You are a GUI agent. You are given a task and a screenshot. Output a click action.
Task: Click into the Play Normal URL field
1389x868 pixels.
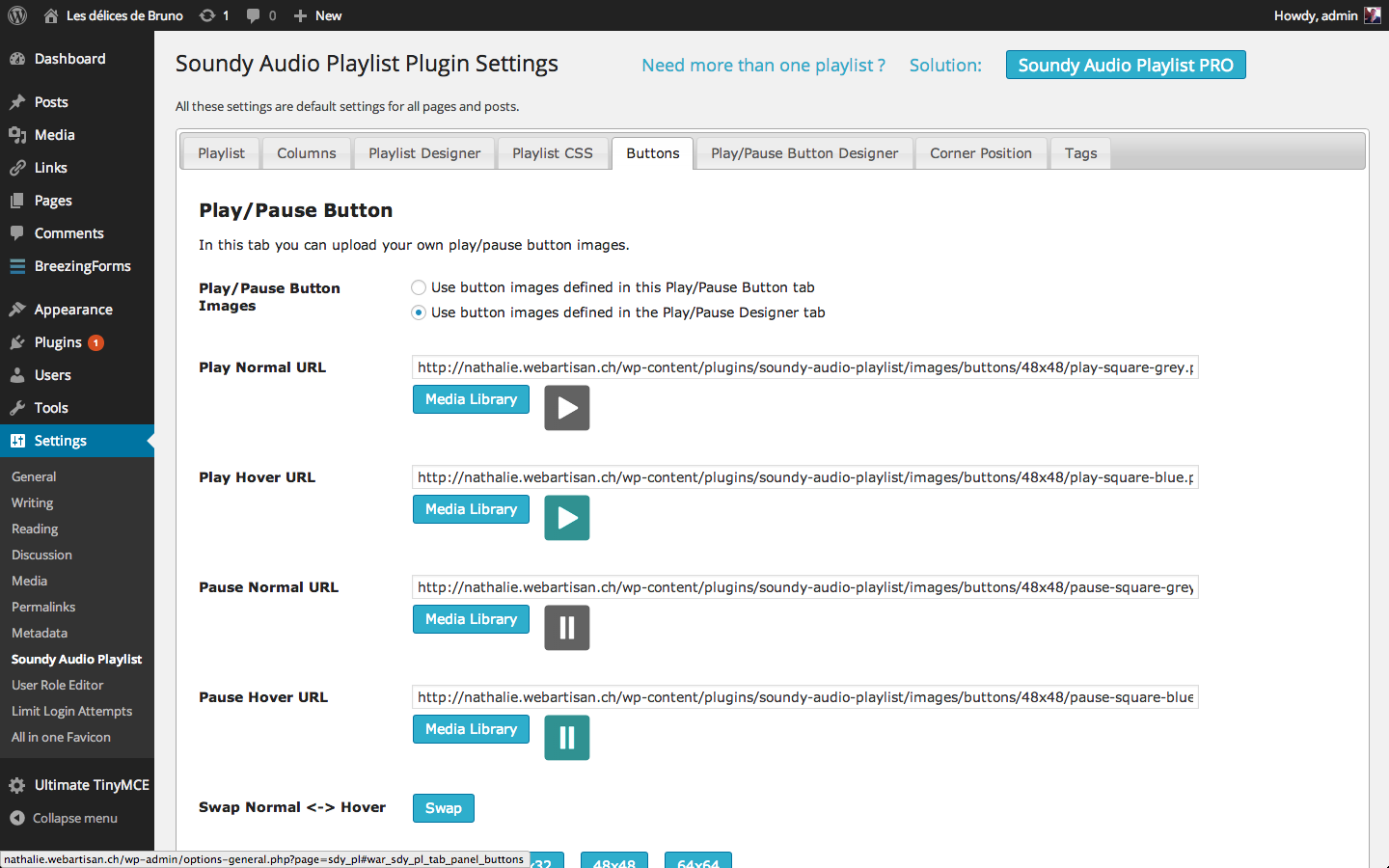[x=805, y=367]
